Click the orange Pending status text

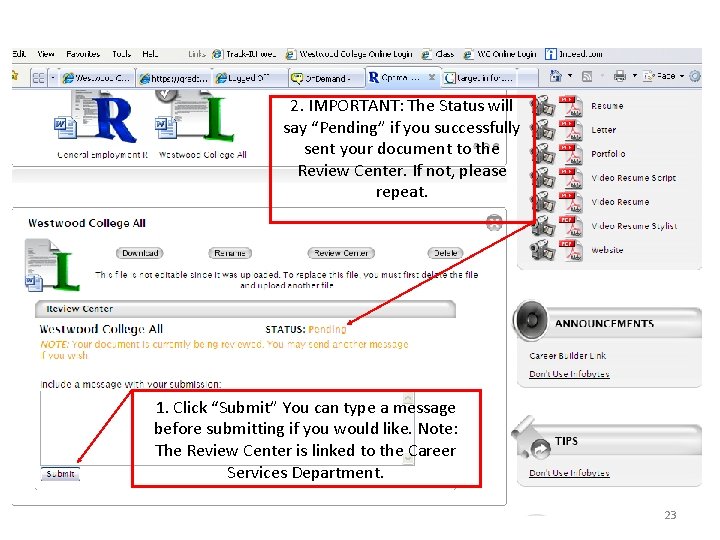click(x=327, y=329)
